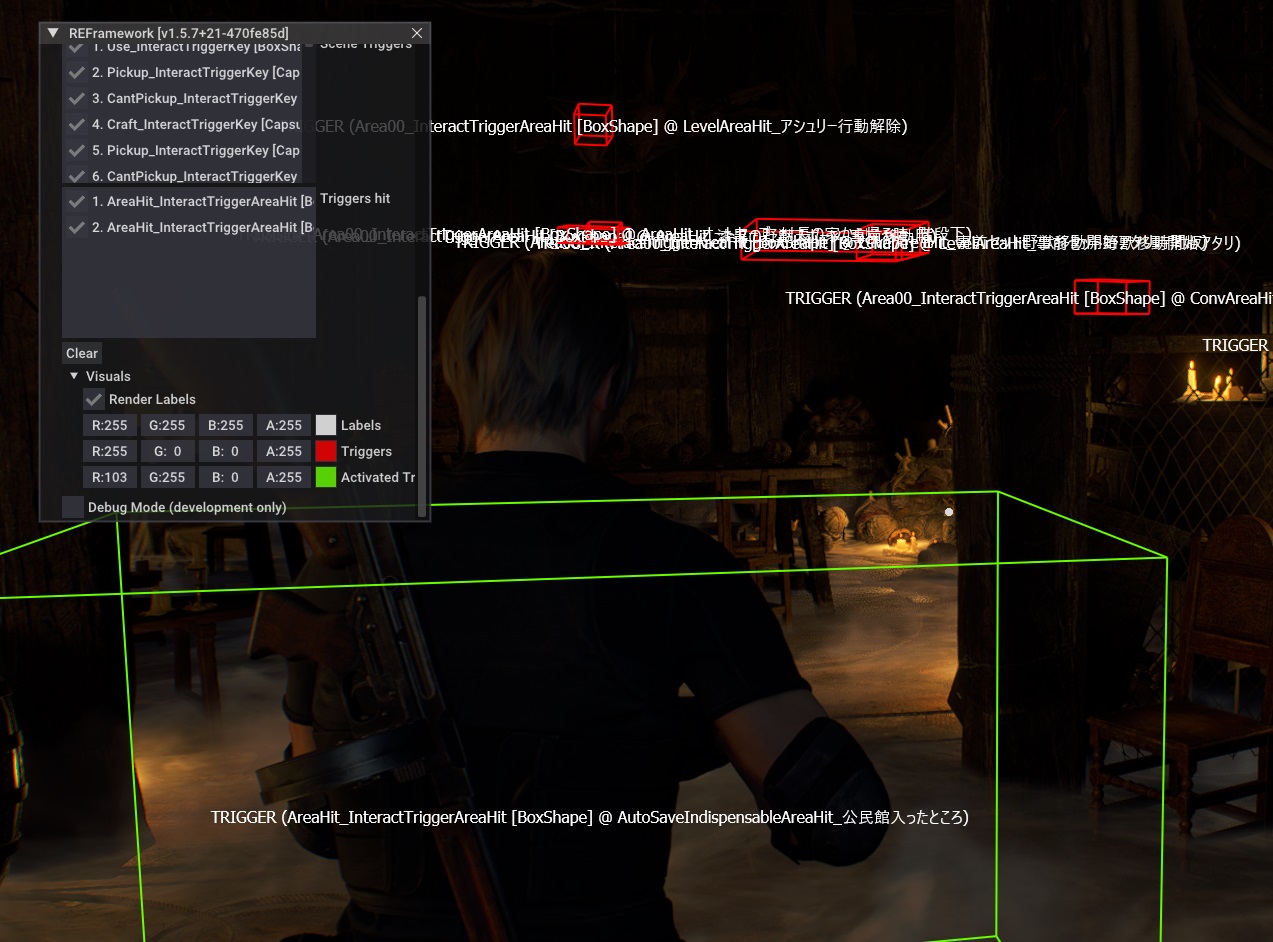Select the Triggers B: 0 value field
Screen dimensions: 1273x942
coord(226,451)
